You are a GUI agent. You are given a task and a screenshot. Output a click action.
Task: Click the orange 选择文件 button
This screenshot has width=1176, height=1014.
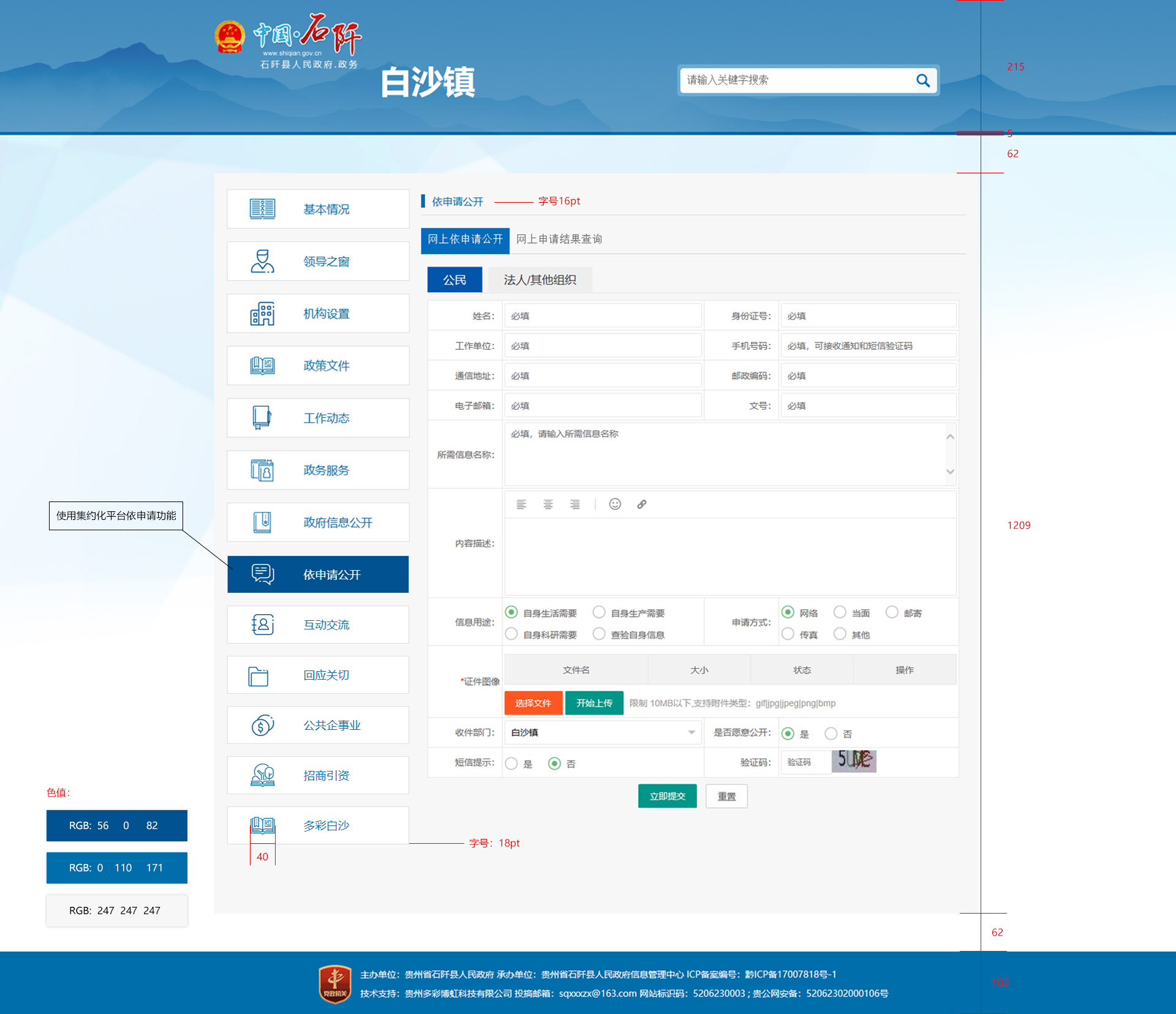click(533, 703)
